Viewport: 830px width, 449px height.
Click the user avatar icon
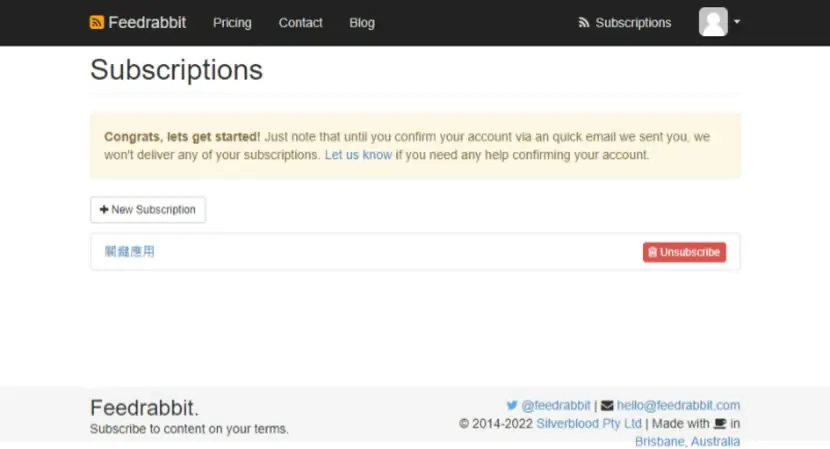coord(713,22)
